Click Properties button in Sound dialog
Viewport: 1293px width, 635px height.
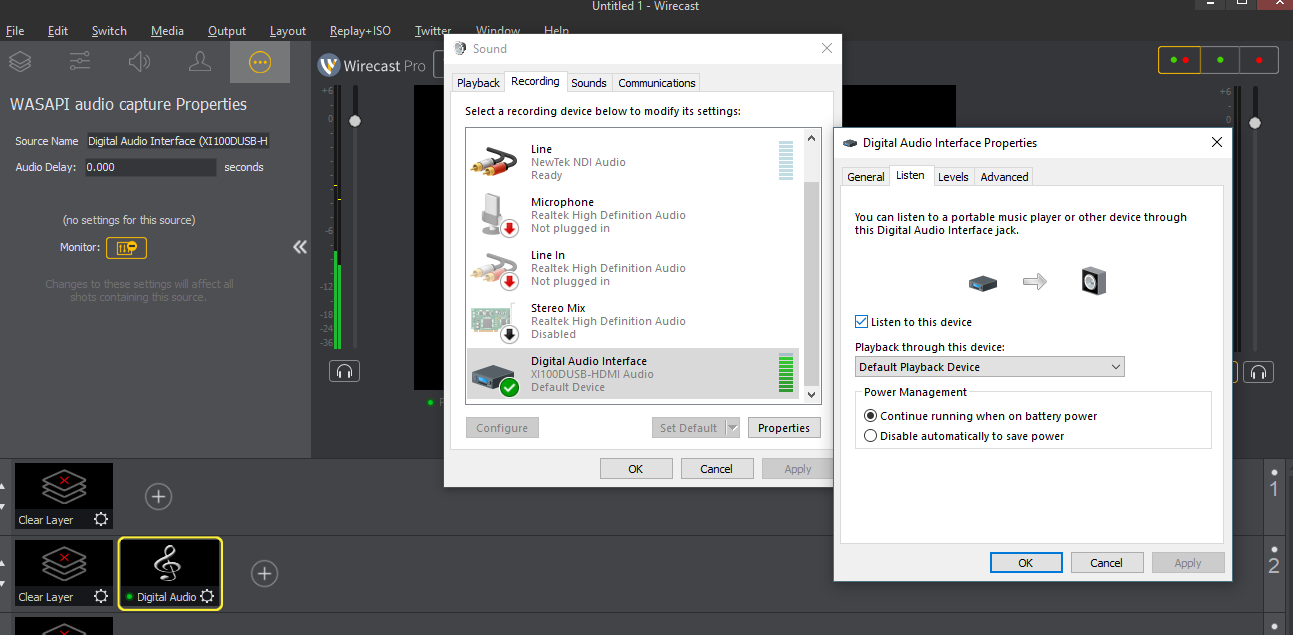[x=783, y=428]
